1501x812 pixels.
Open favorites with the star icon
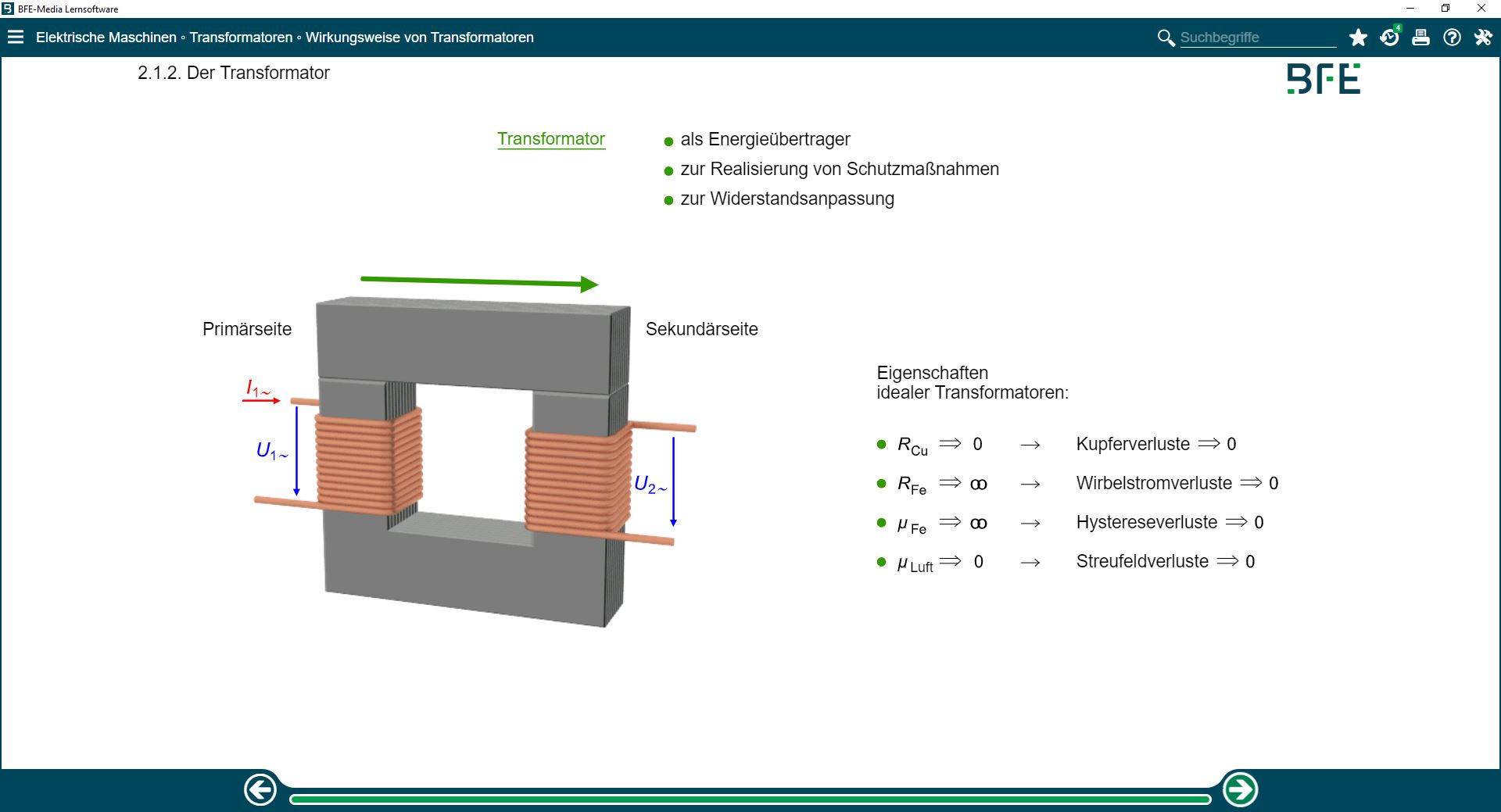tap(1358, 38)
